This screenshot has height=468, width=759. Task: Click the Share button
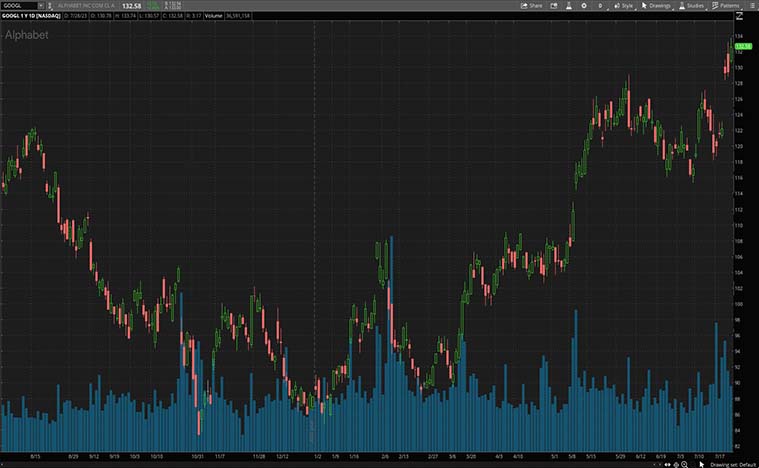click(531, 6)
